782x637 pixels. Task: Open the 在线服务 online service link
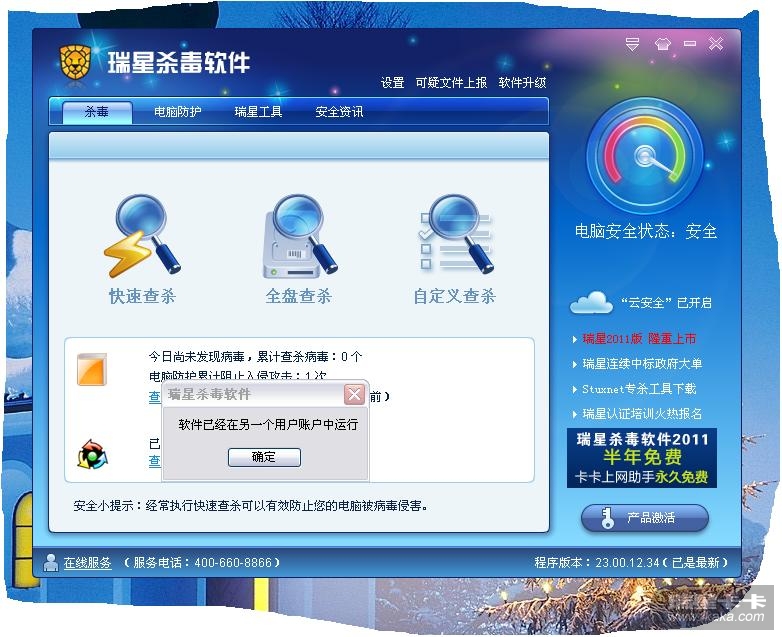click(87, 563)
